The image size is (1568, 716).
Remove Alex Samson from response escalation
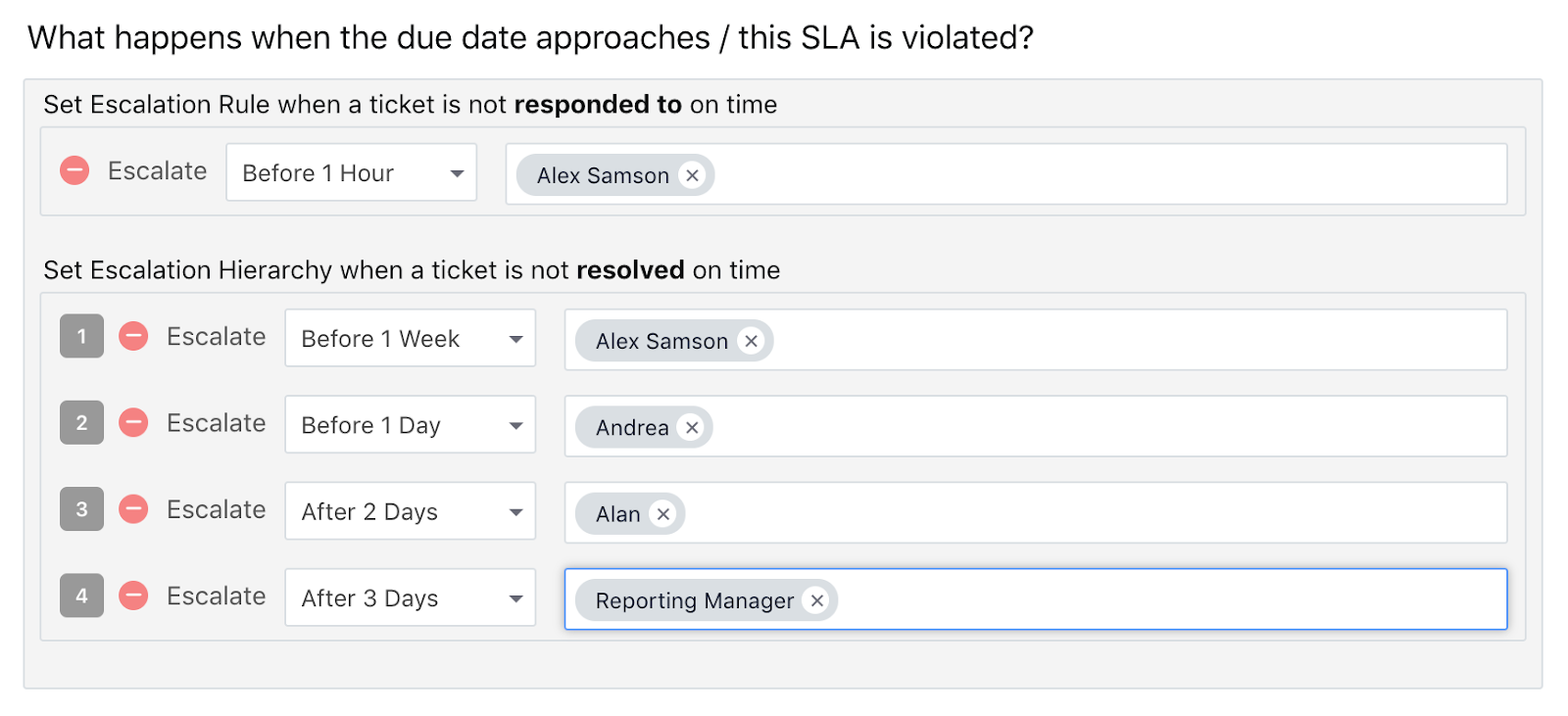693,175
